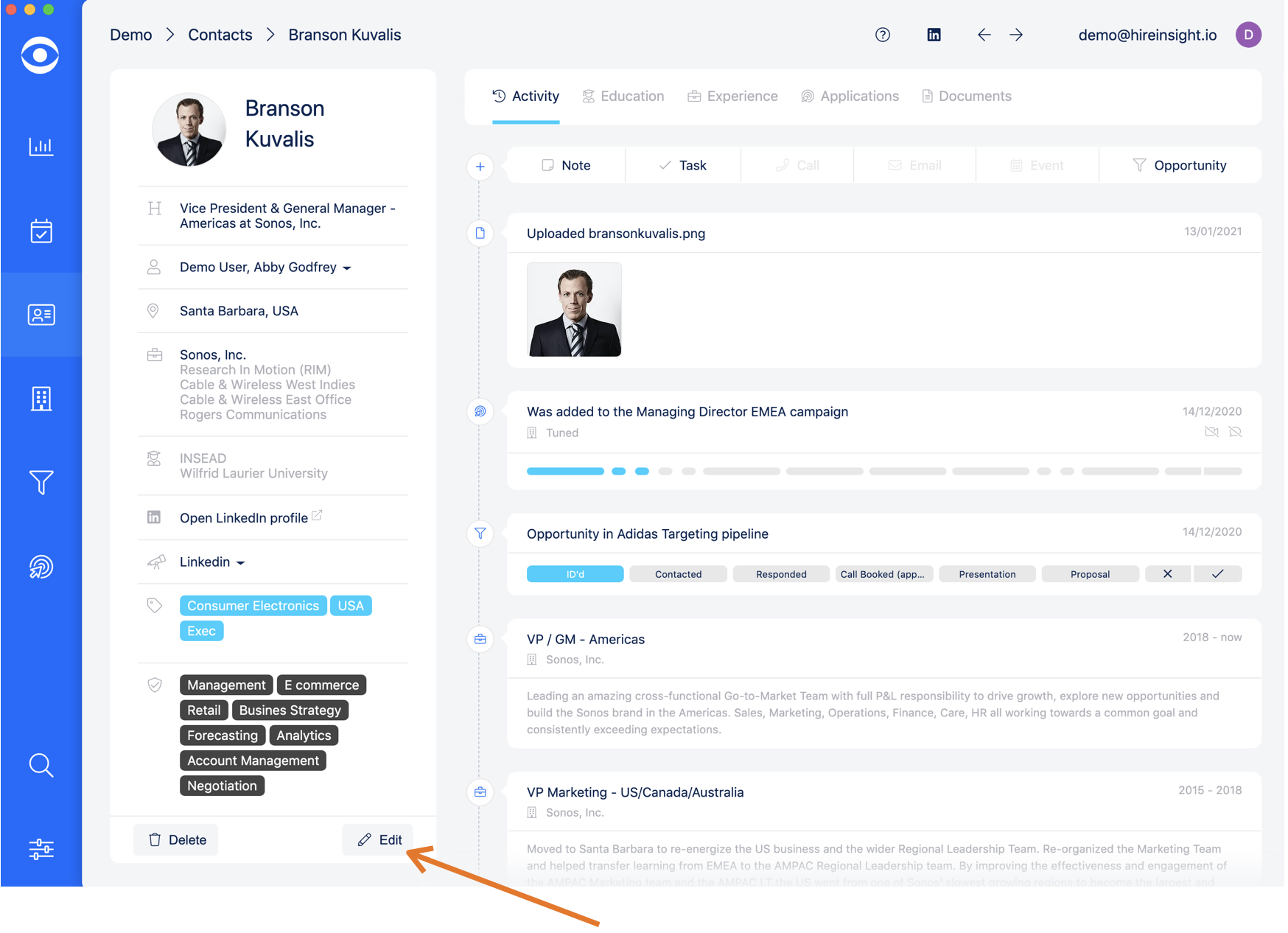
Task: Expand the Demo User, Abby Godfrey owner dropdown
Action: 265,268
